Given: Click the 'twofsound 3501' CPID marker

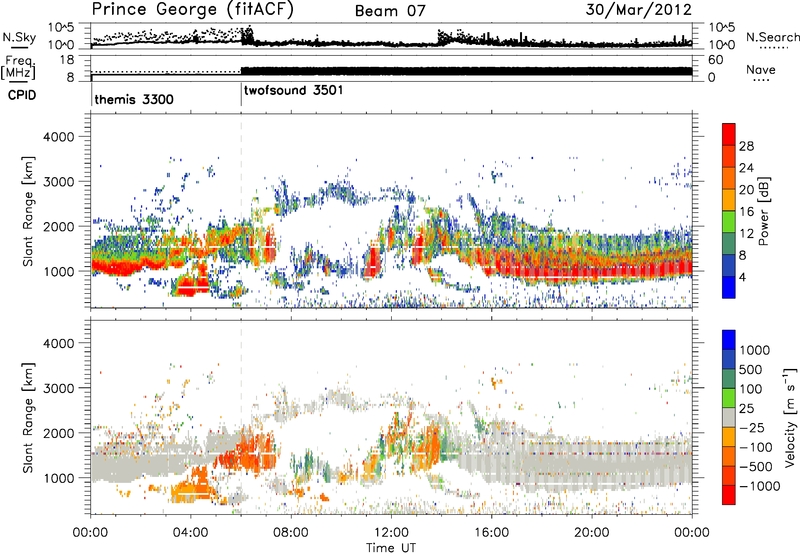Looking at the screenshot, I should (293, 91).
